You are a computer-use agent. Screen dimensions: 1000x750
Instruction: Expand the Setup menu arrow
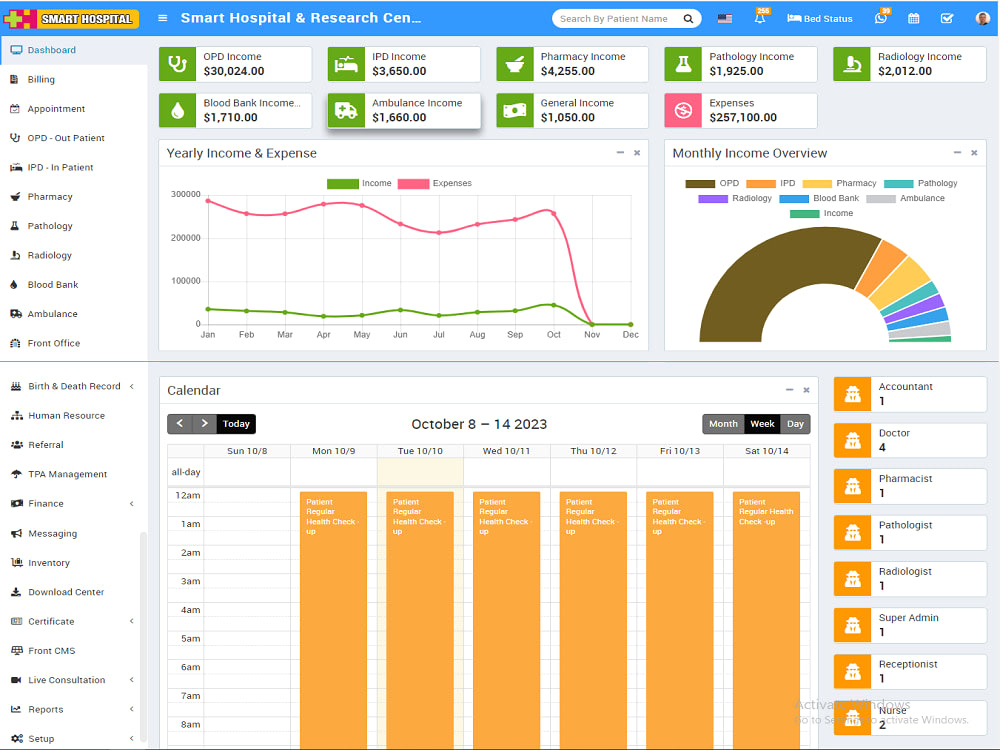[x=131, y=738]
